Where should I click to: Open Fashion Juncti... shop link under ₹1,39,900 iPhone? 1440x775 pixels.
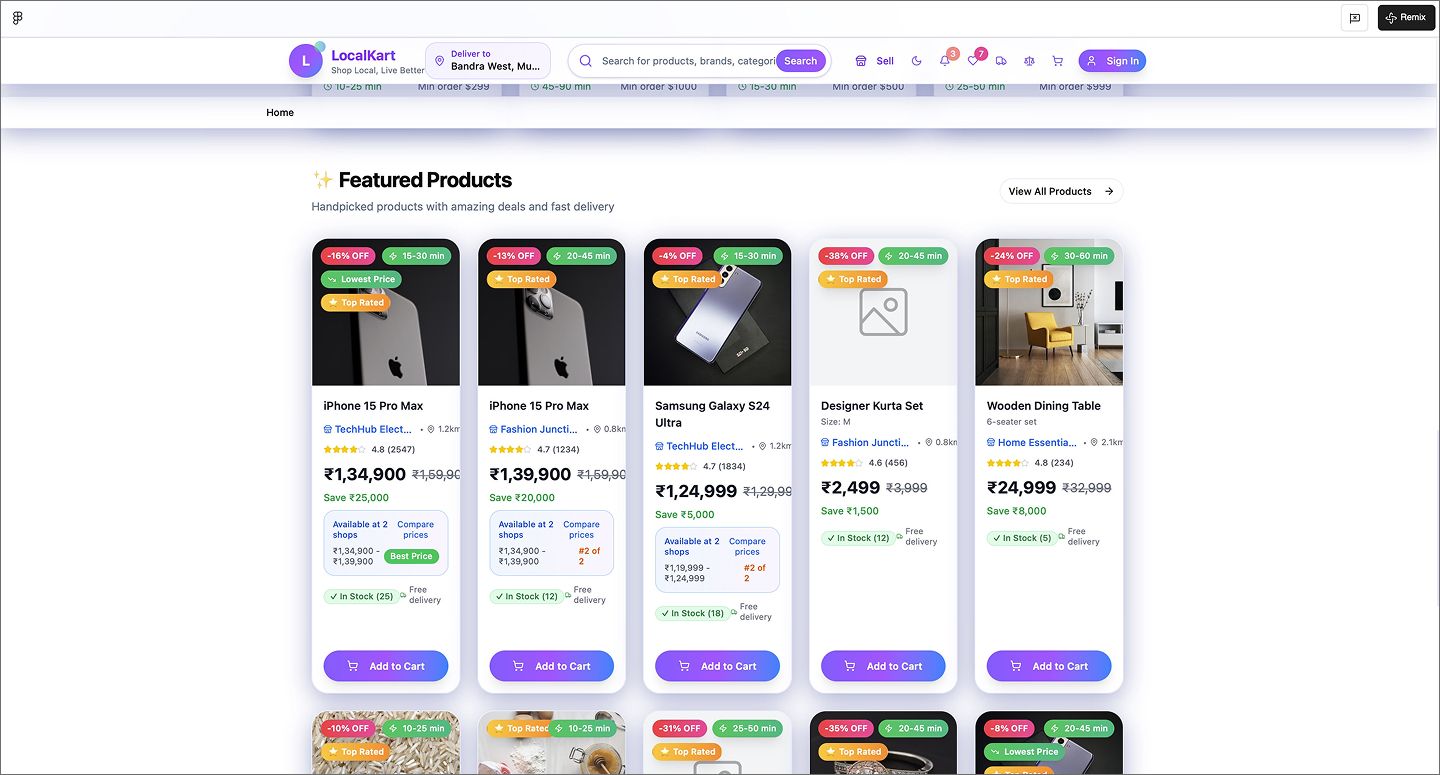pos(534,429)
